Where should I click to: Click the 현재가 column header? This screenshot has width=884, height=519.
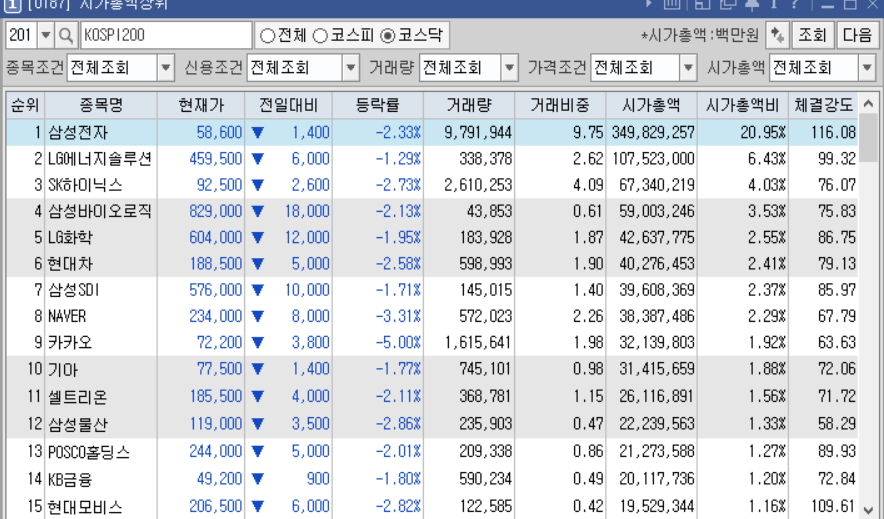(x=201, y=105)
